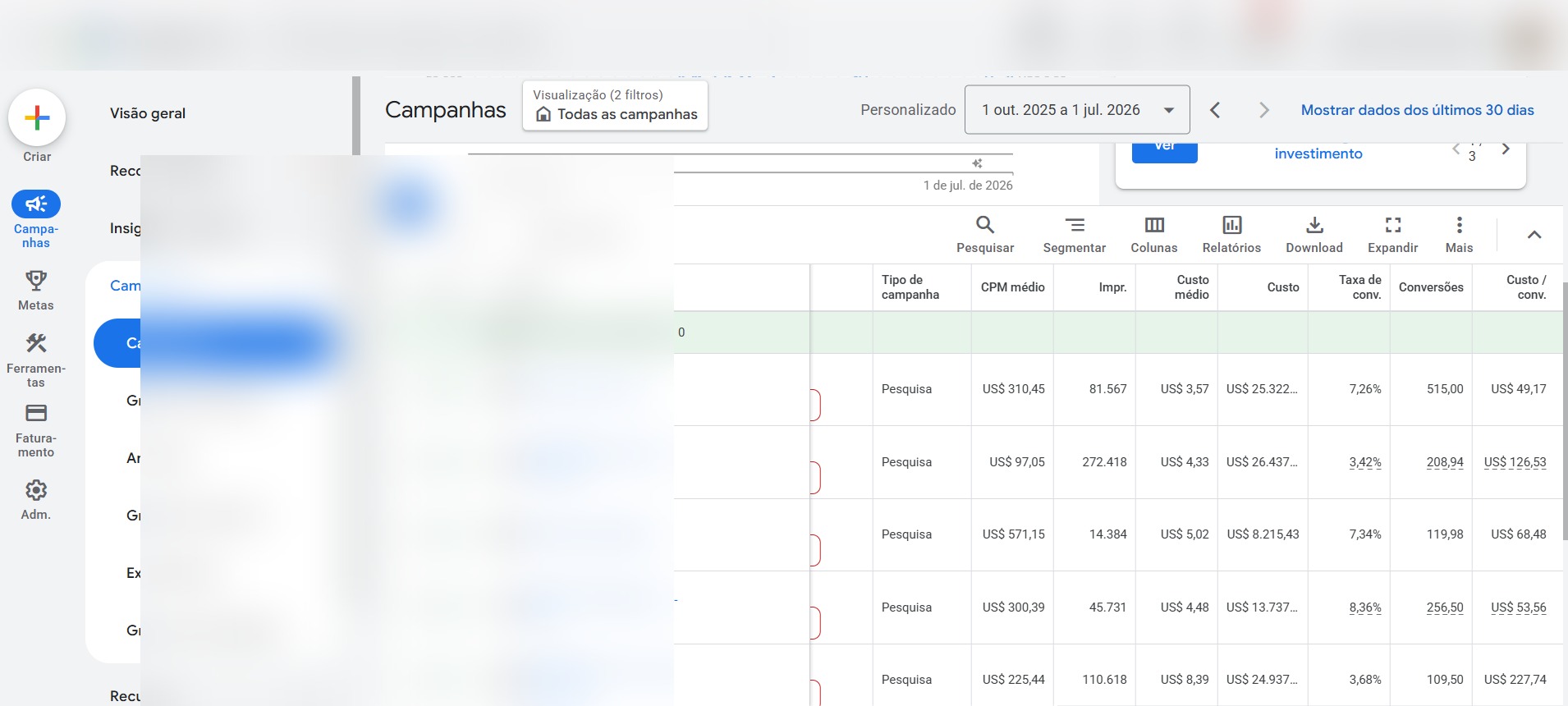Click the 1 de jul. de 2026 chart label

coord(968,186)
